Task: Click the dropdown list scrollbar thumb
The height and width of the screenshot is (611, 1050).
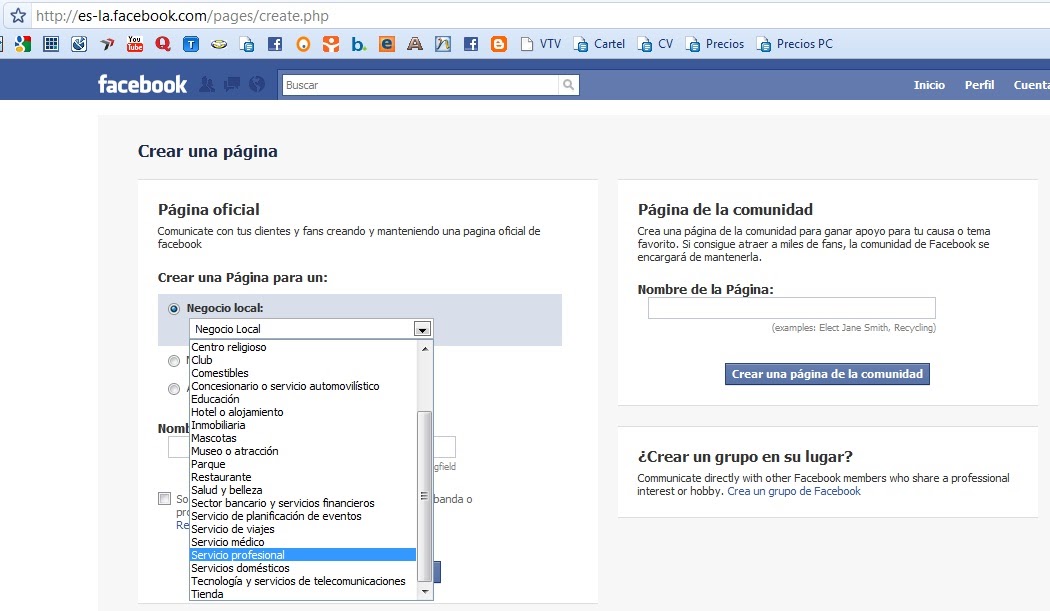Action: point(425,496)
